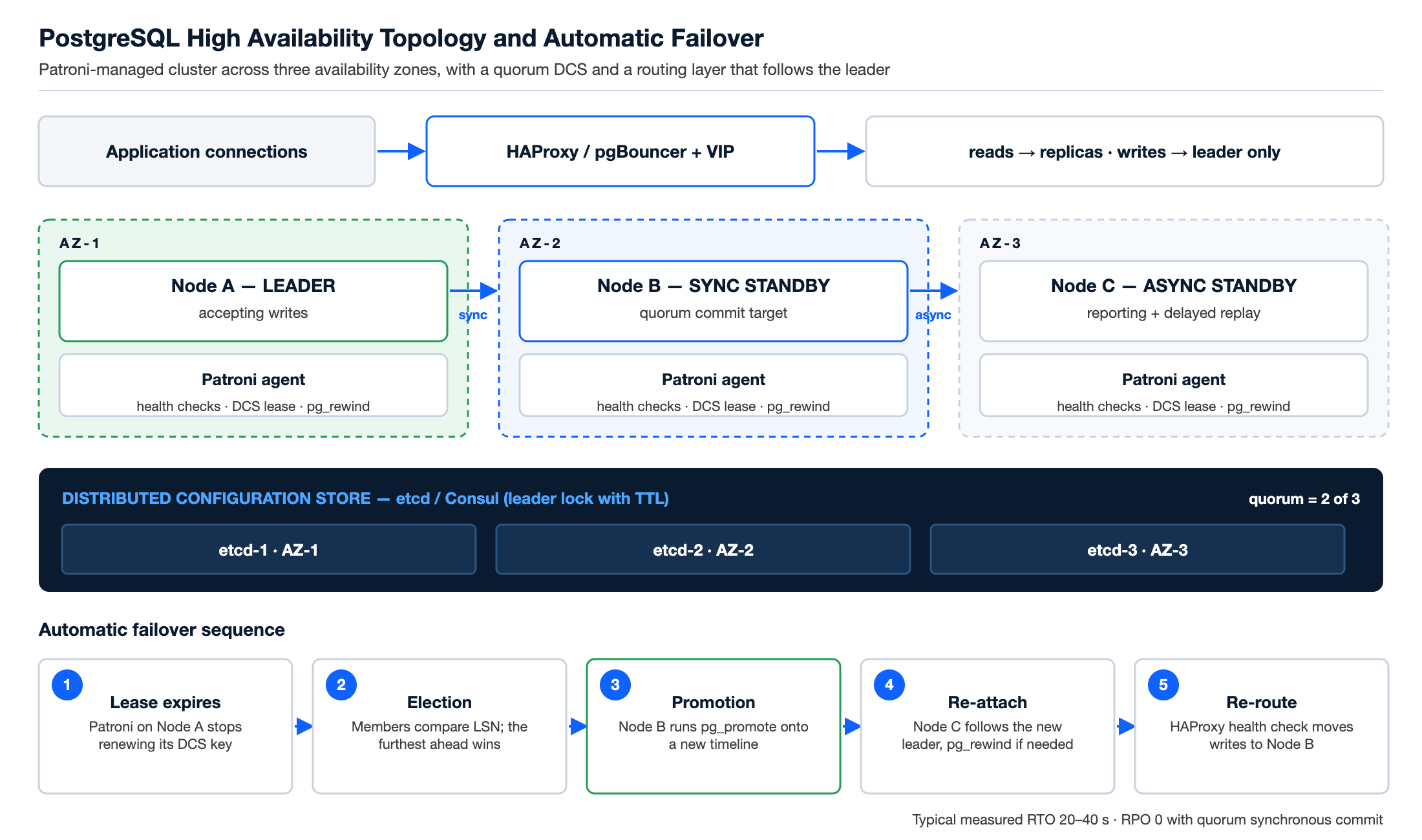Screen dimensions: 1422x840
Task: Click step 5 number badge
Action: click(x=1163, y=685)
